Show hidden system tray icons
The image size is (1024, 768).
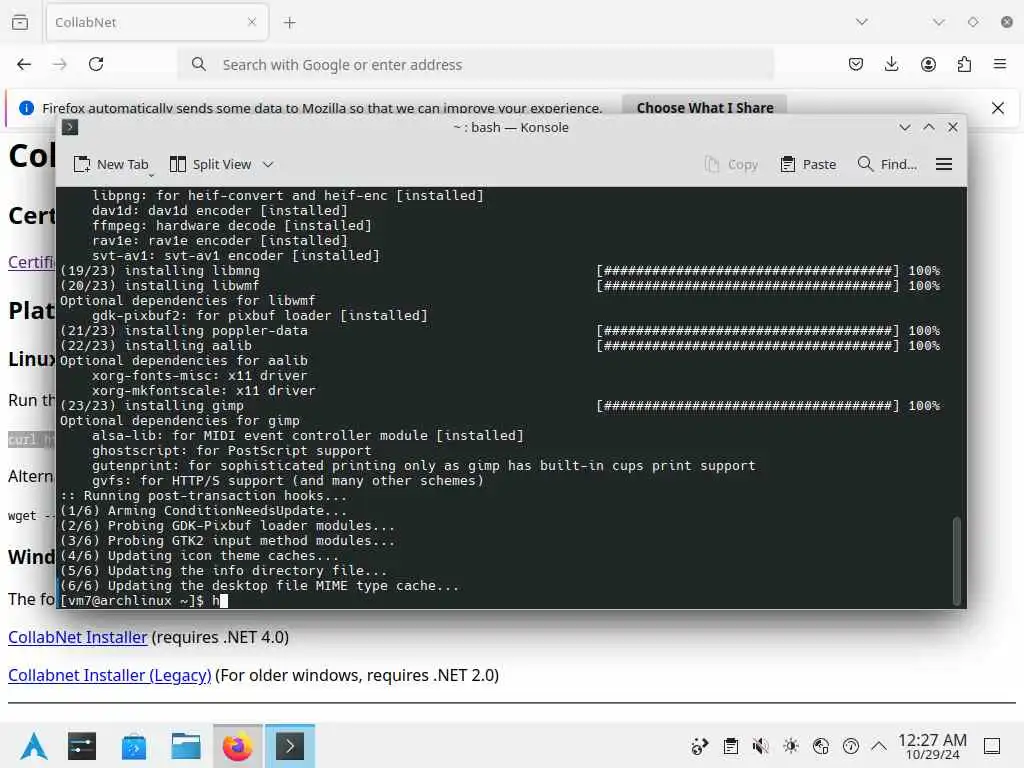pyautogui.click(x=879, y=746)
